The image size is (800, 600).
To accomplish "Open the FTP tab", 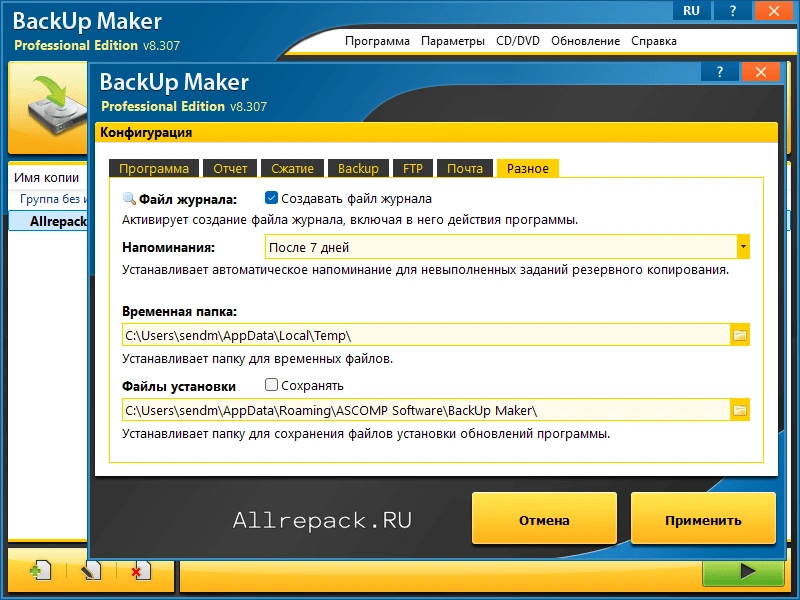I will click(413, 168).
